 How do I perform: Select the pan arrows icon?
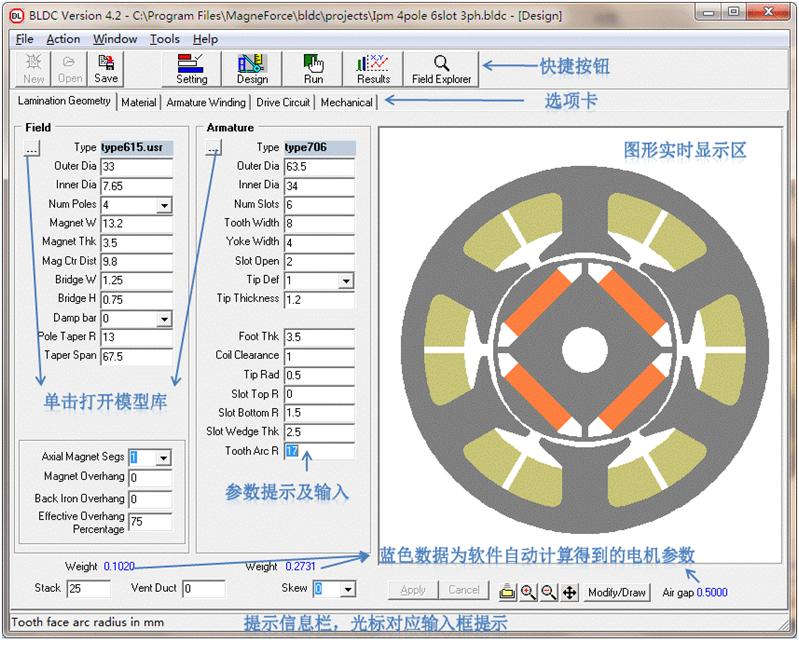pyautogui.click(x=569, y=592)
